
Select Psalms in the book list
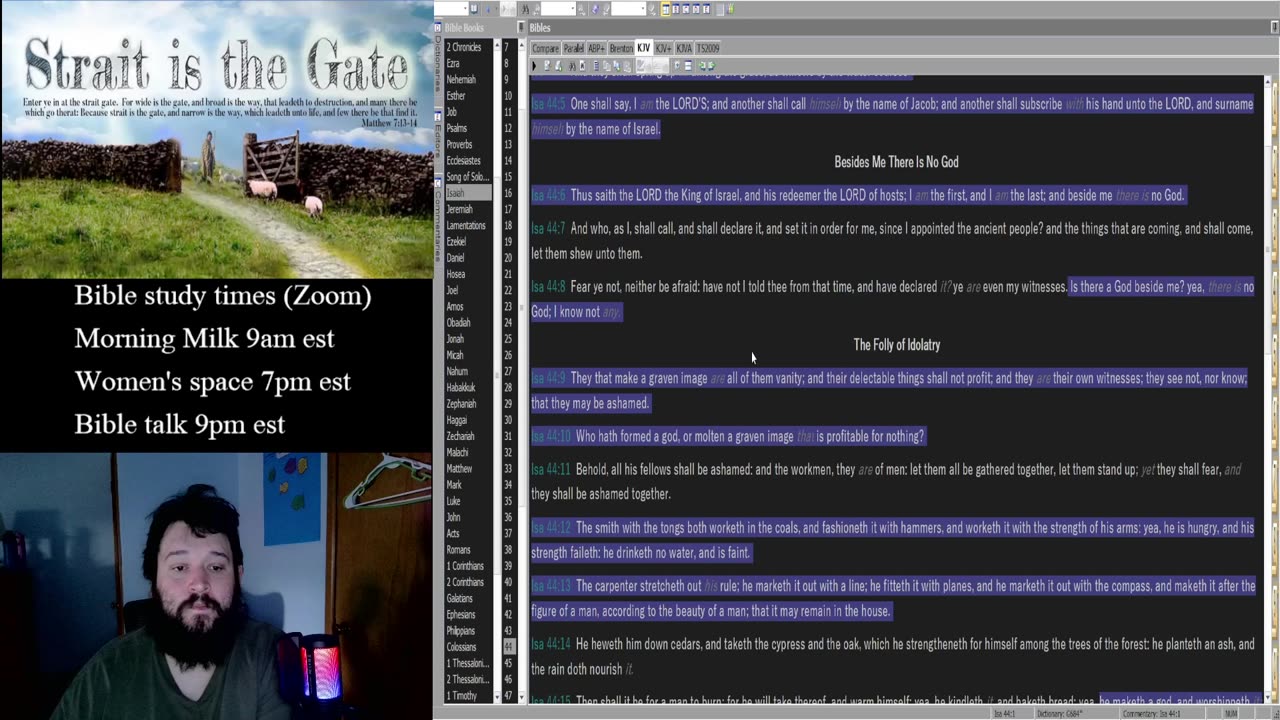tap(457, 128)
